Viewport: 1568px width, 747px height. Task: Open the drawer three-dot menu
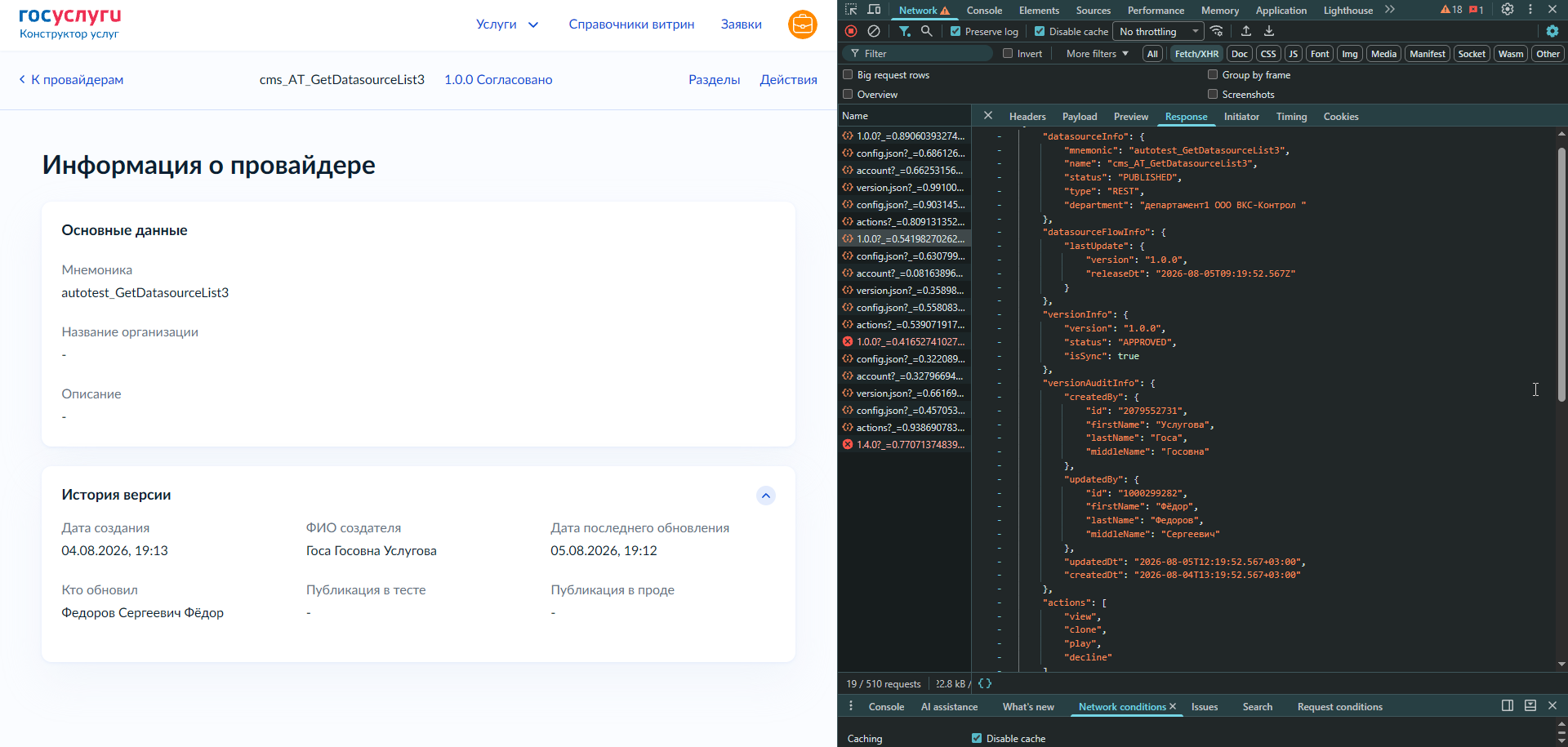tap(851, 706)
